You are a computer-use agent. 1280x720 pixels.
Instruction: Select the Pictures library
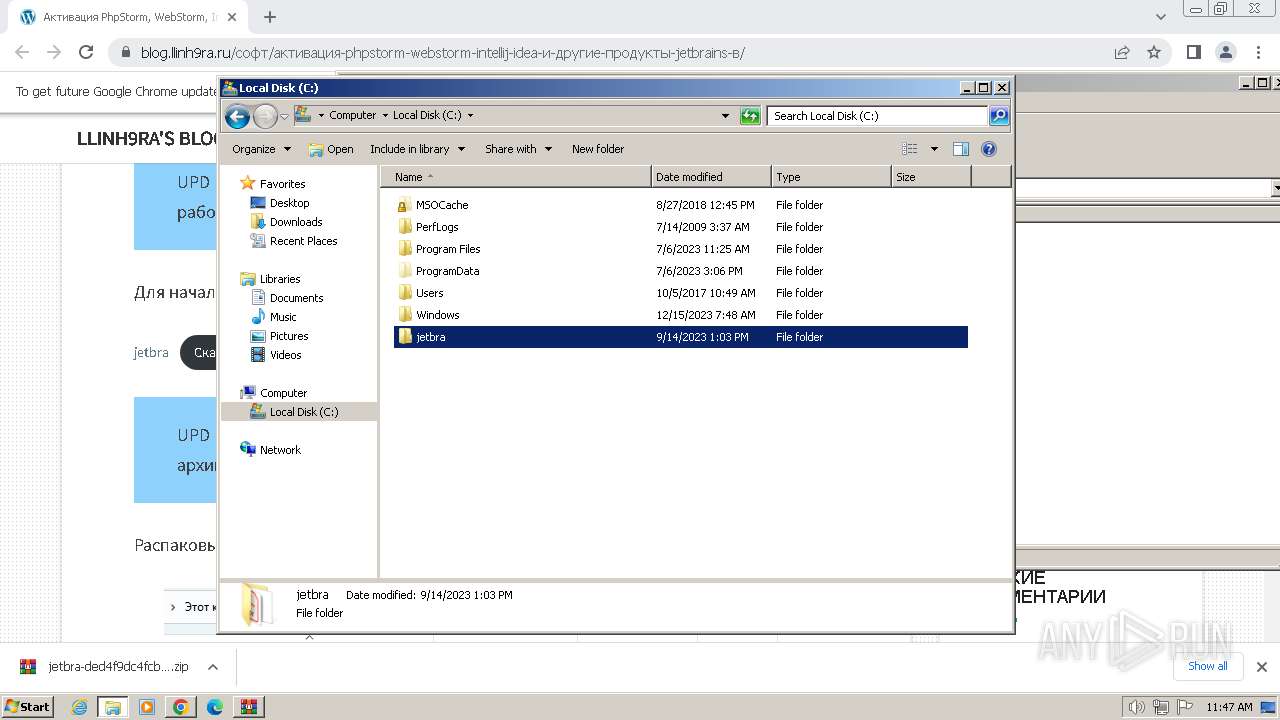(x=289, y=336)
